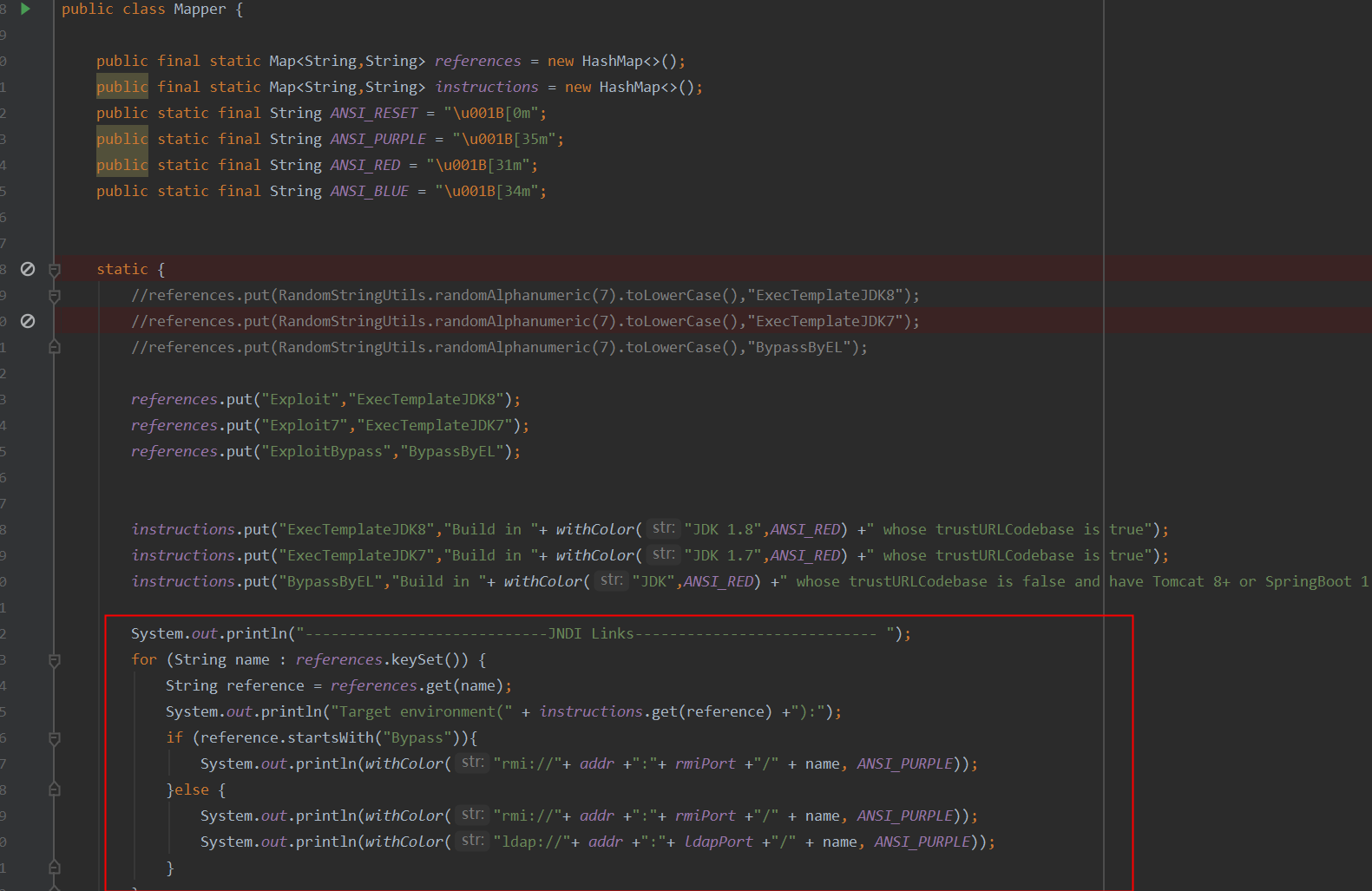Click withColor on the ExecTemplateJDK8 instructions line
Screen dimensions: 1372x891
(595, 530)
